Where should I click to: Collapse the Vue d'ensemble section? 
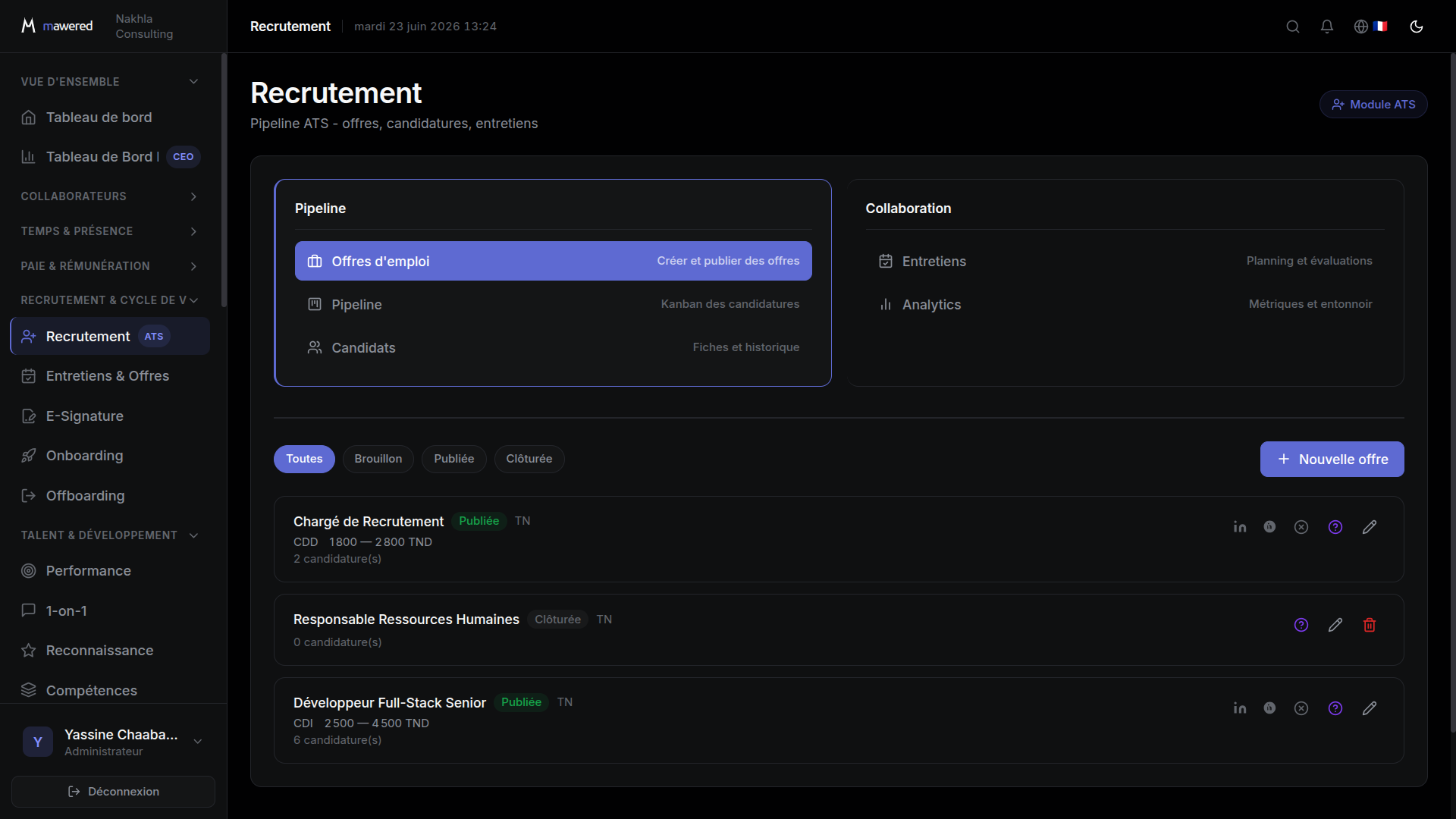[110, 82]
